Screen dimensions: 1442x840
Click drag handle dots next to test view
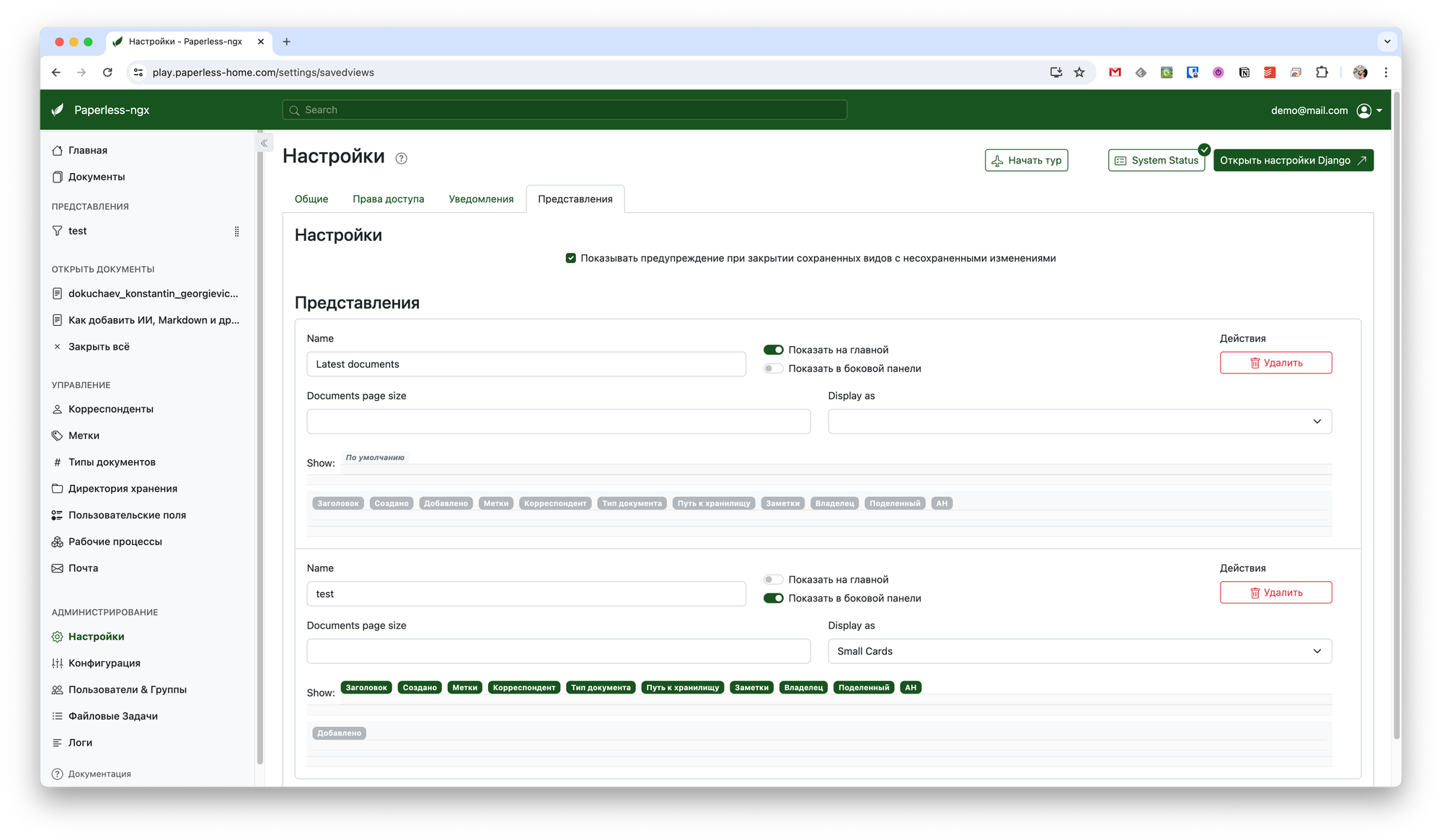click(236, 231)
